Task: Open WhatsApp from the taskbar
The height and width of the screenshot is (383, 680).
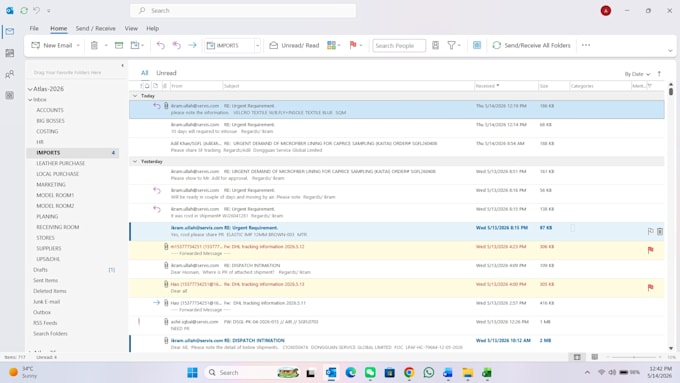Action: 428,373
